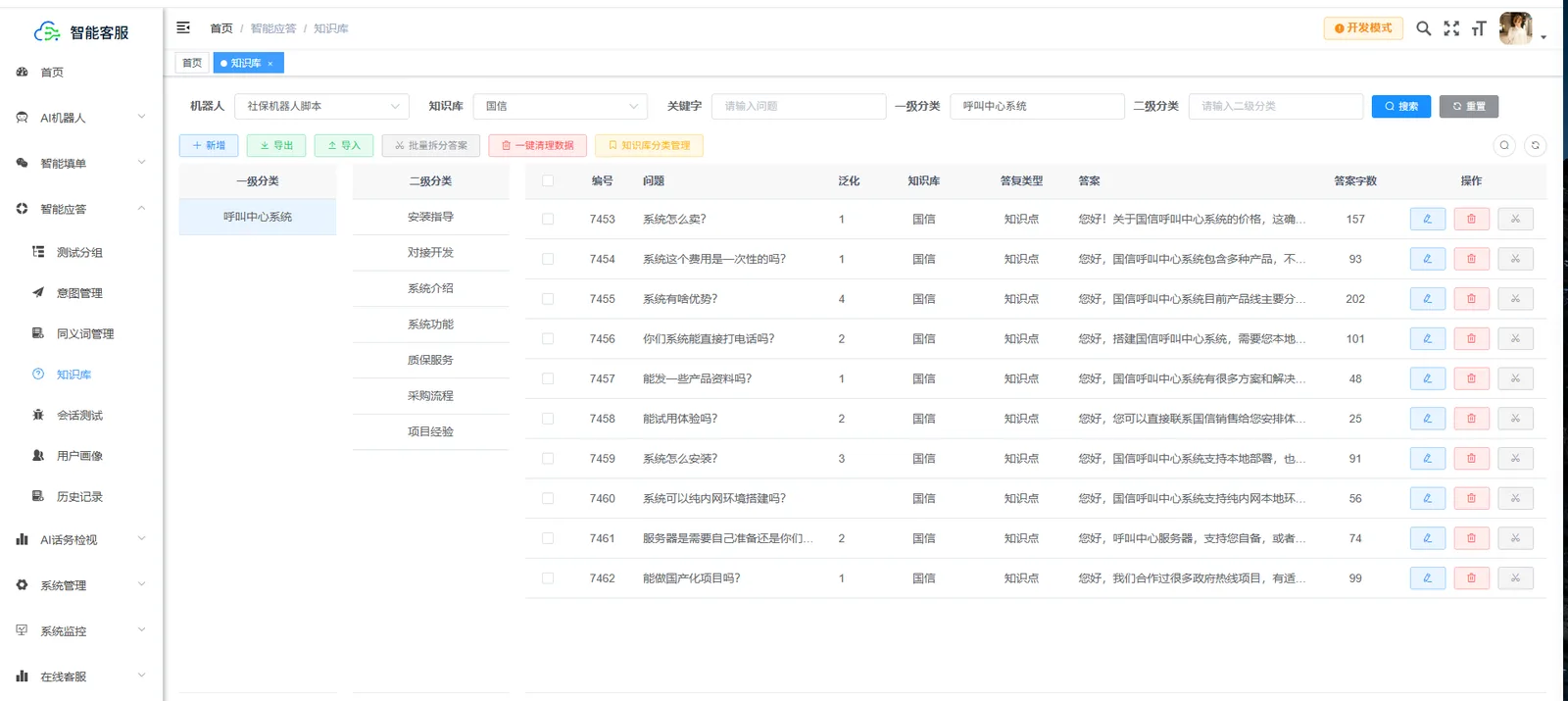
Task: Toggle the 开发模式 badge
Action: [1363, 28]
